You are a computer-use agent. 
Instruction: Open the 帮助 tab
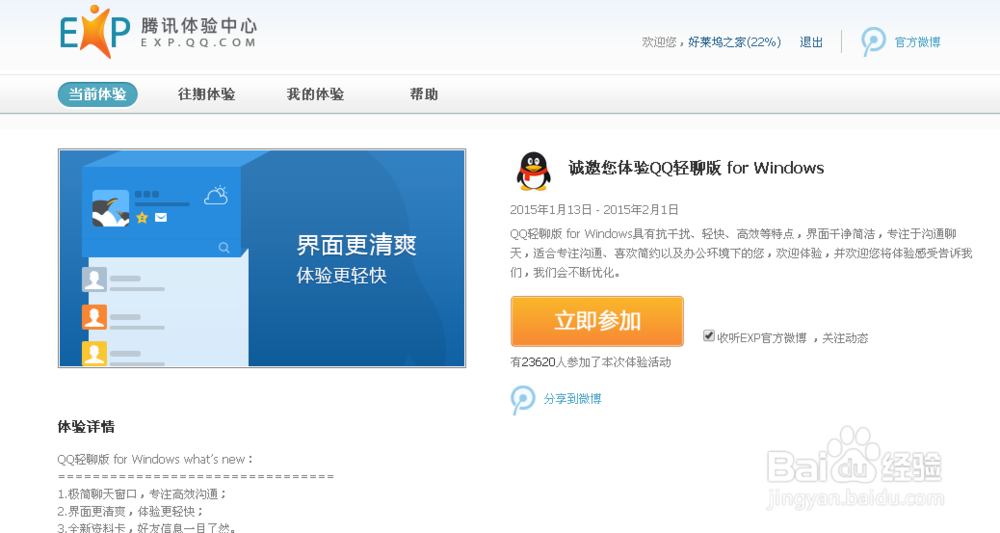coord(423,94)
